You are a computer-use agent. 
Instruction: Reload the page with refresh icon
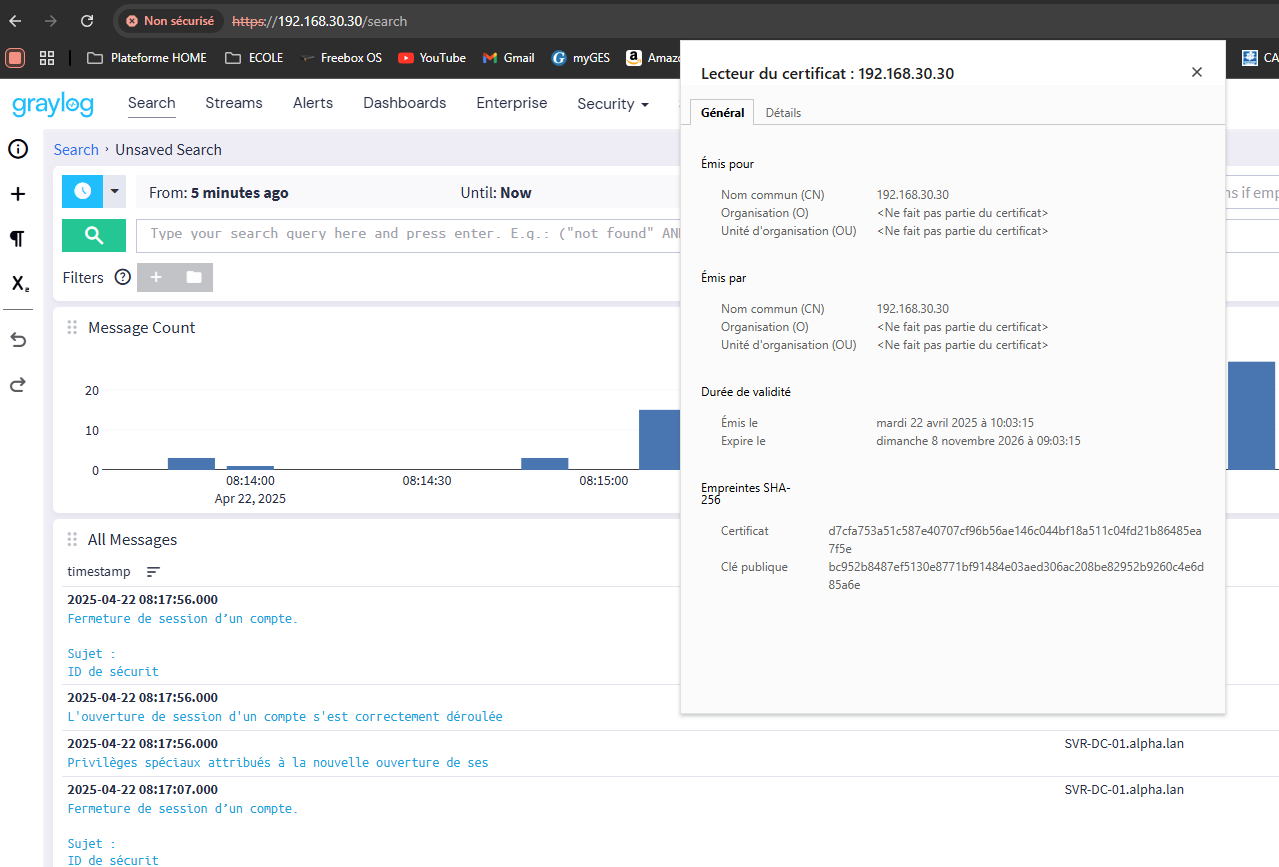(87, 20)
